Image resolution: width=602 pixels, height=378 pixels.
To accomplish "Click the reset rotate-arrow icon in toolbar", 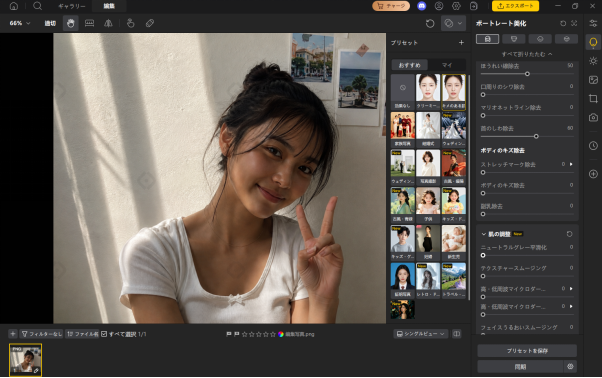I will [430, 23].
